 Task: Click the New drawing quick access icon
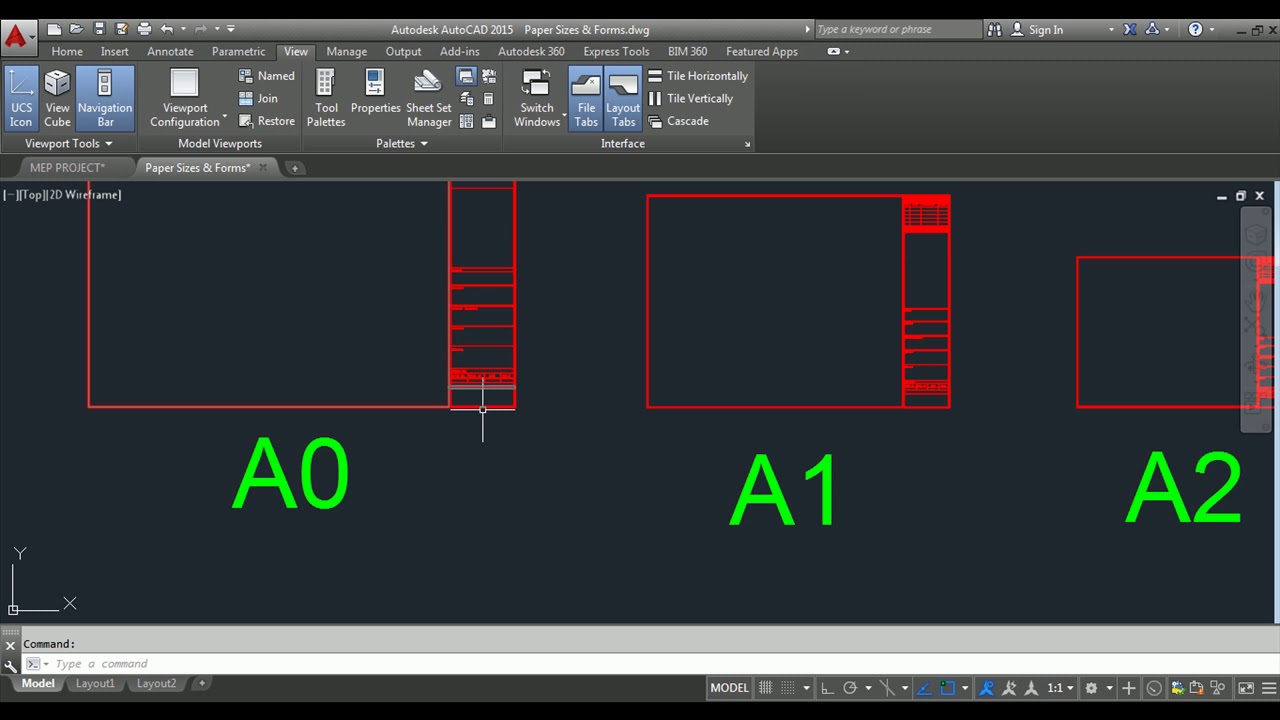(54, 29)
